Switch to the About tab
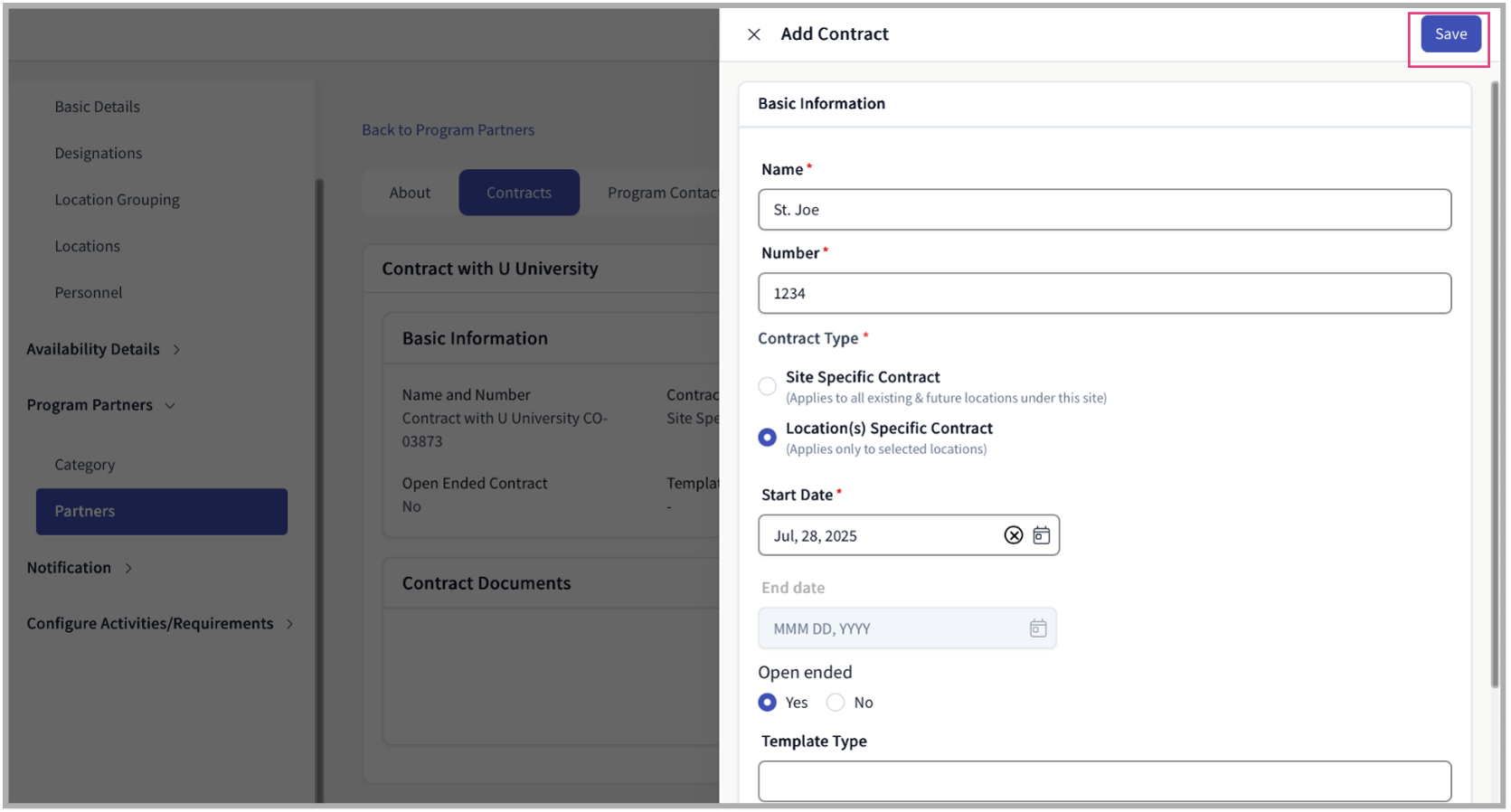Viewport: 1511px width, 812px height. (410, 193)
